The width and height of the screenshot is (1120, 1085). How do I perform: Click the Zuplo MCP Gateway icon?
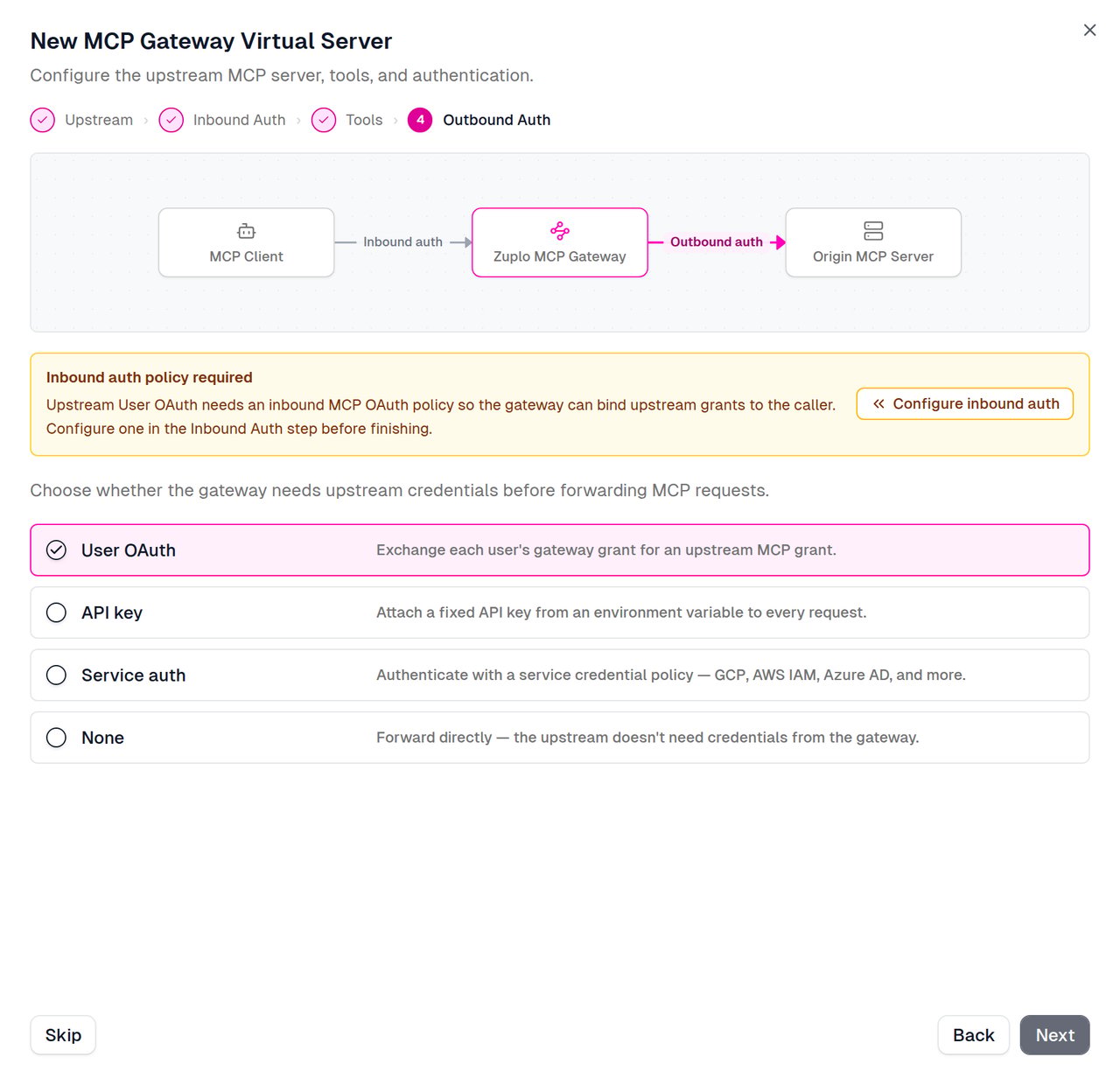pyautogui.click(x=560, y=231)
